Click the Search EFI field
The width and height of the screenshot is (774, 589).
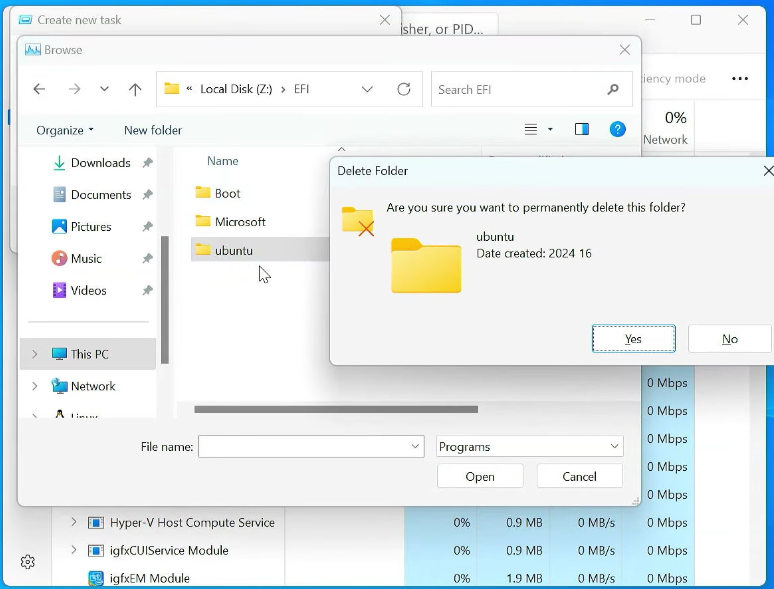532,89
